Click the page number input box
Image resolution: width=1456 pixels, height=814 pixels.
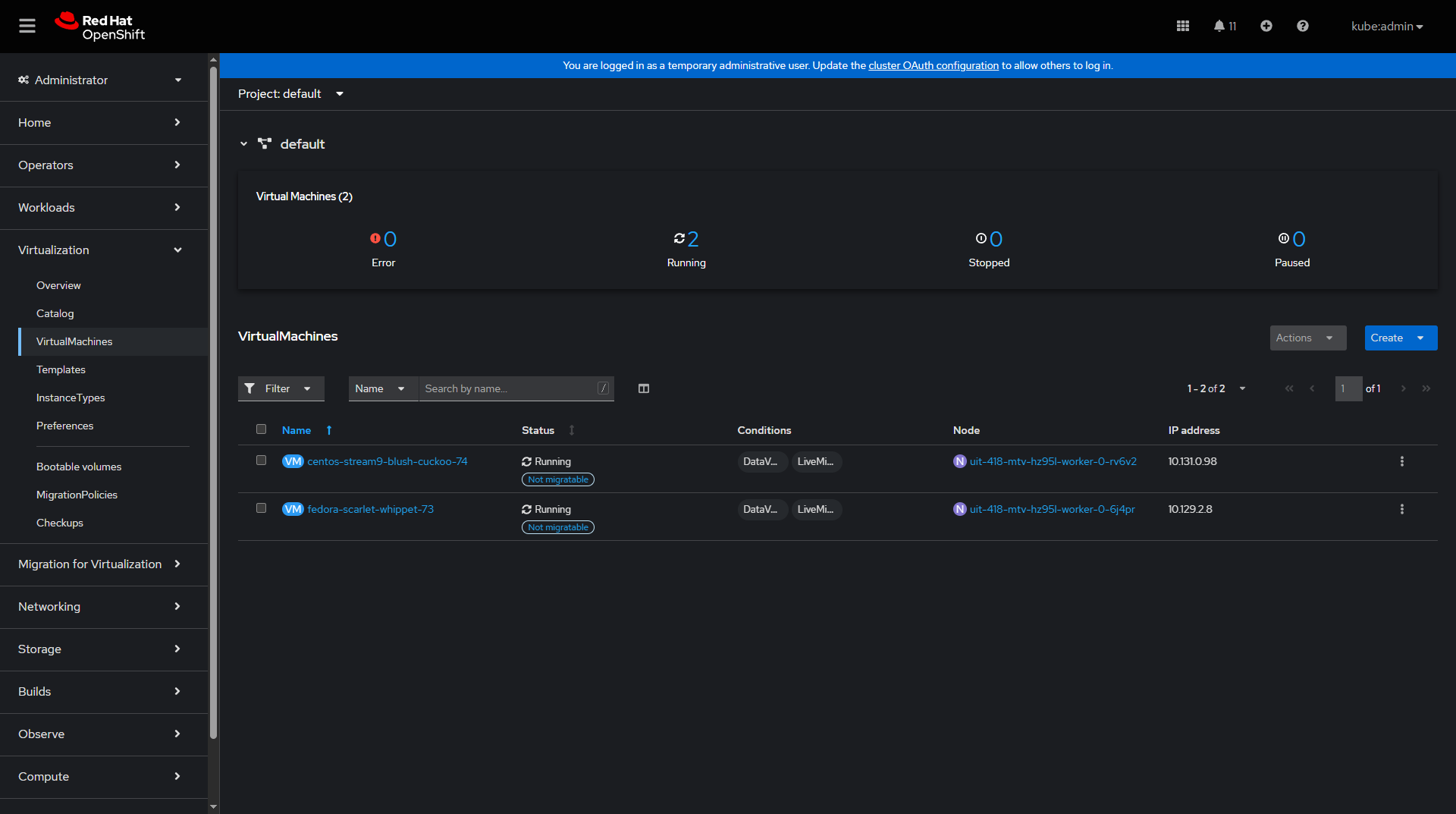(1348, 388)
